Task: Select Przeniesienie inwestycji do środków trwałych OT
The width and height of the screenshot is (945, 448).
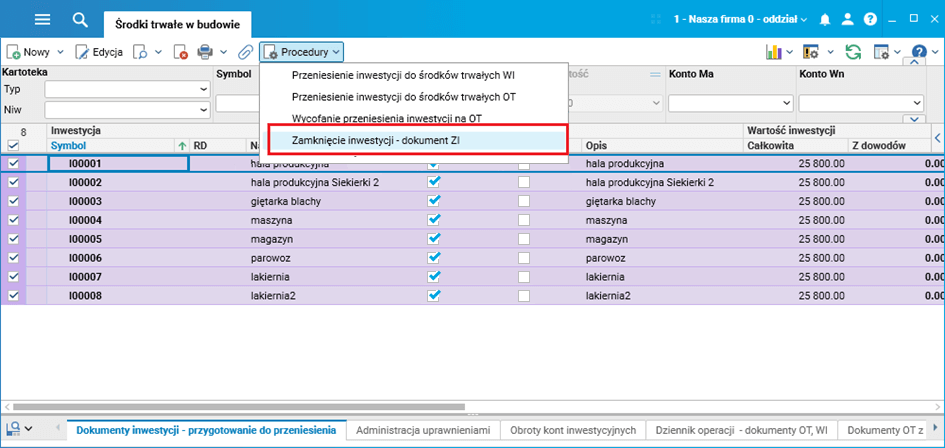Action: tap(403, 96)
